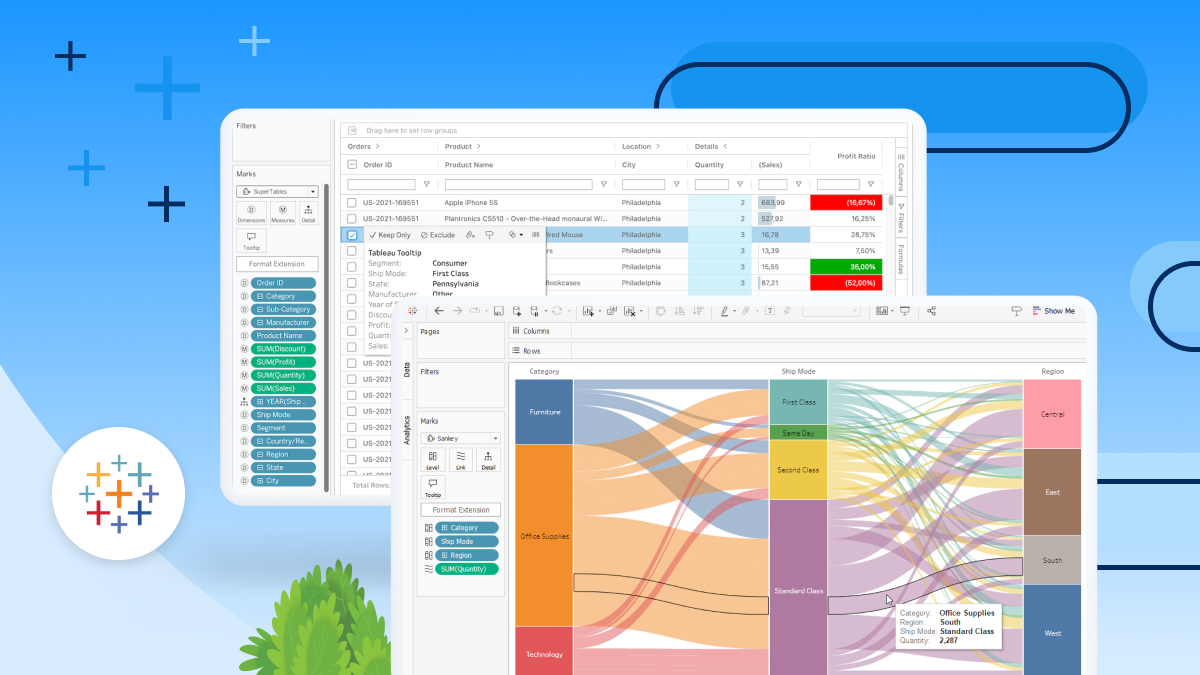Open the filter funnel on Product Name column
The height and width of the screenshot is (675, 1200).
click(x=603, y=184)
